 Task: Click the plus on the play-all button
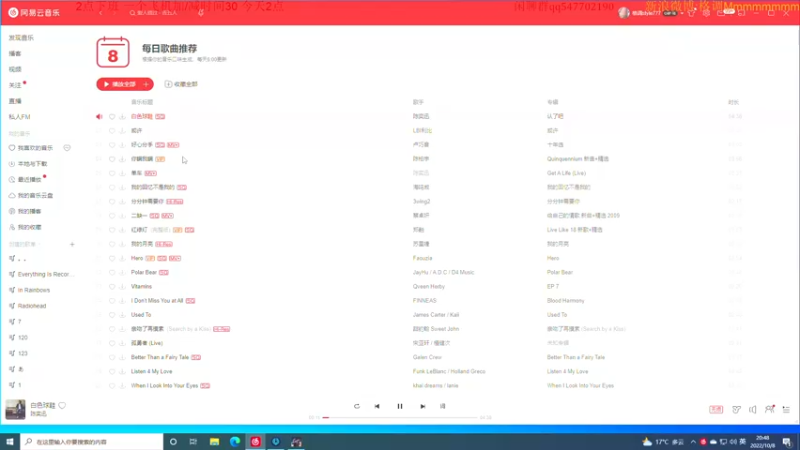146,84
